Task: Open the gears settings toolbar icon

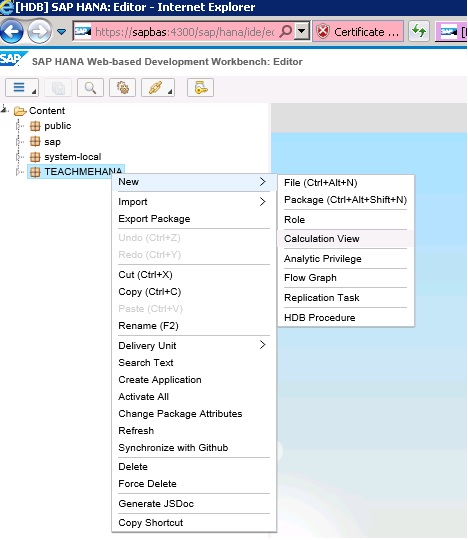Action: pyautogui.click(x=123, y=88)
